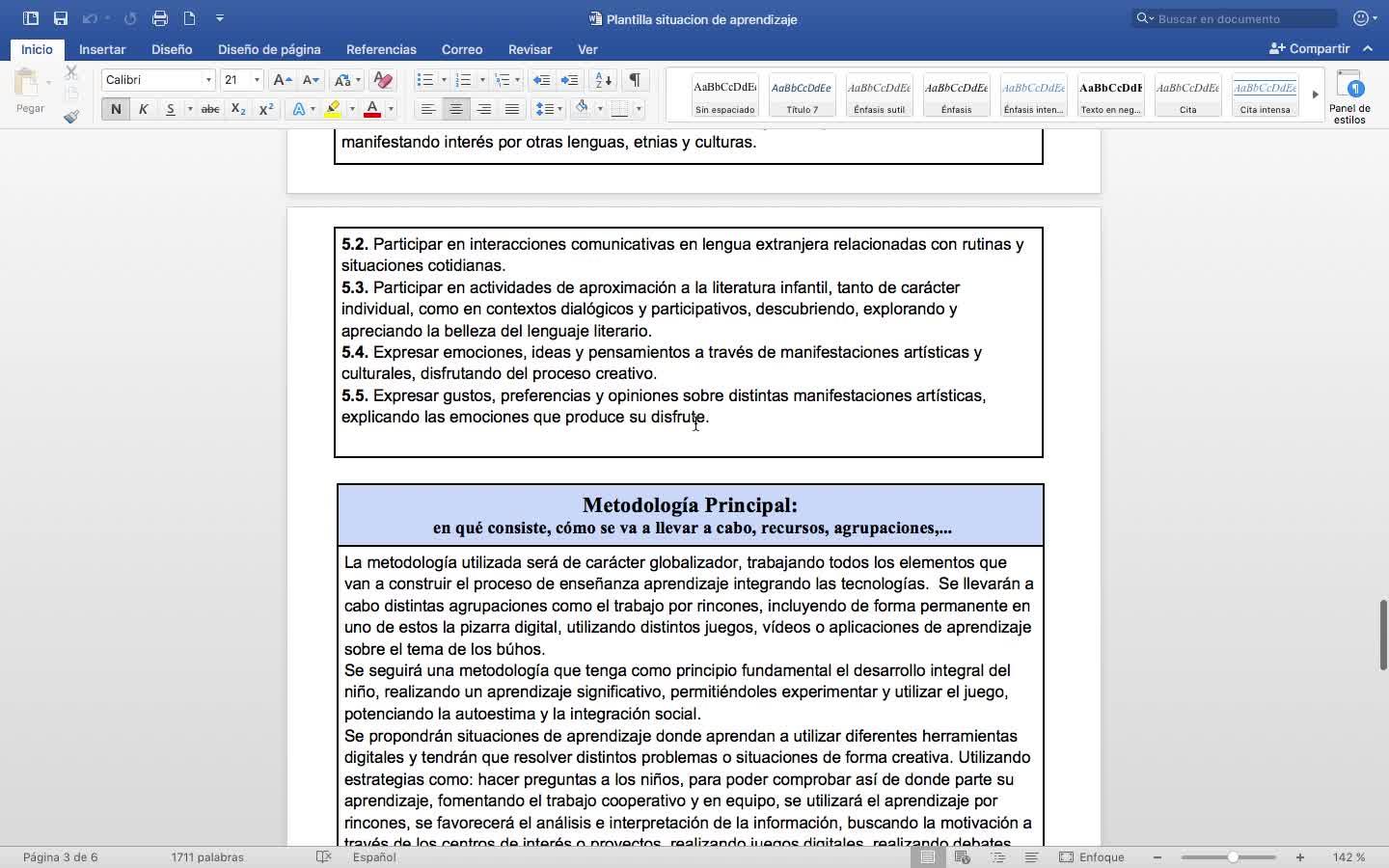The width and height of the screenshot is (1389, 868).
Task: Open the Text Effects button
Action: [x=299, y=109]
